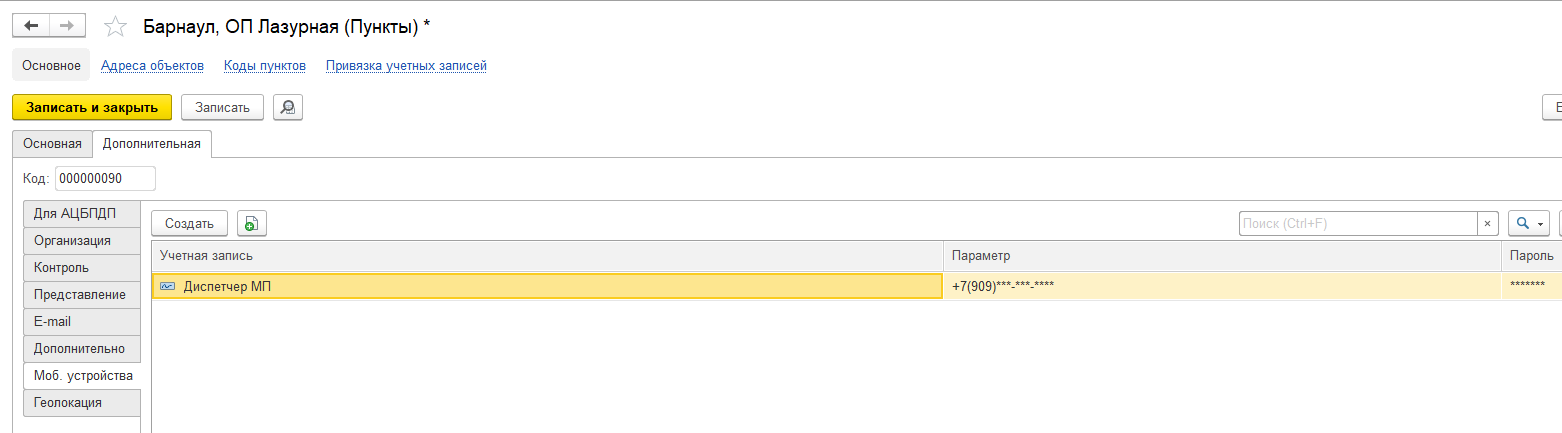Switch to the Основная tab
The height and width of the screenshot is (433, 1562).
[52, 144]
